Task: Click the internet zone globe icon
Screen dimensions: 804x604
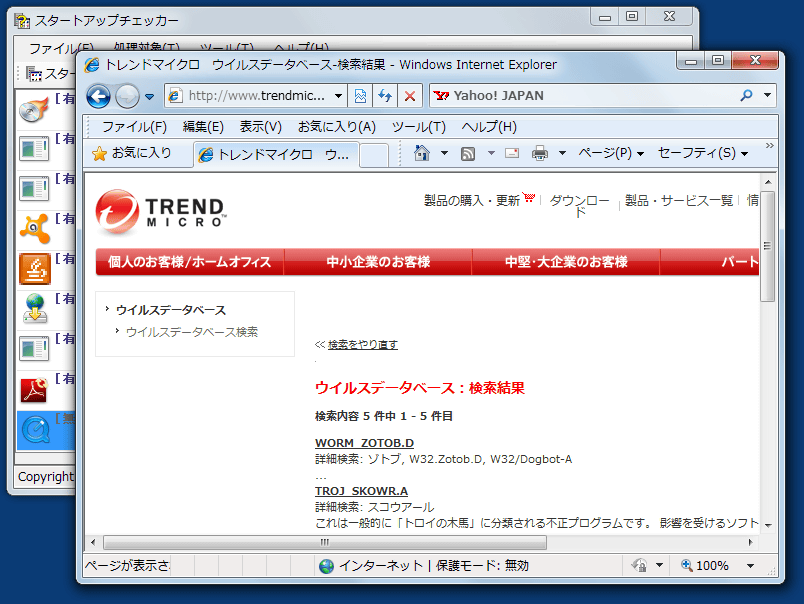Action: 326,566
